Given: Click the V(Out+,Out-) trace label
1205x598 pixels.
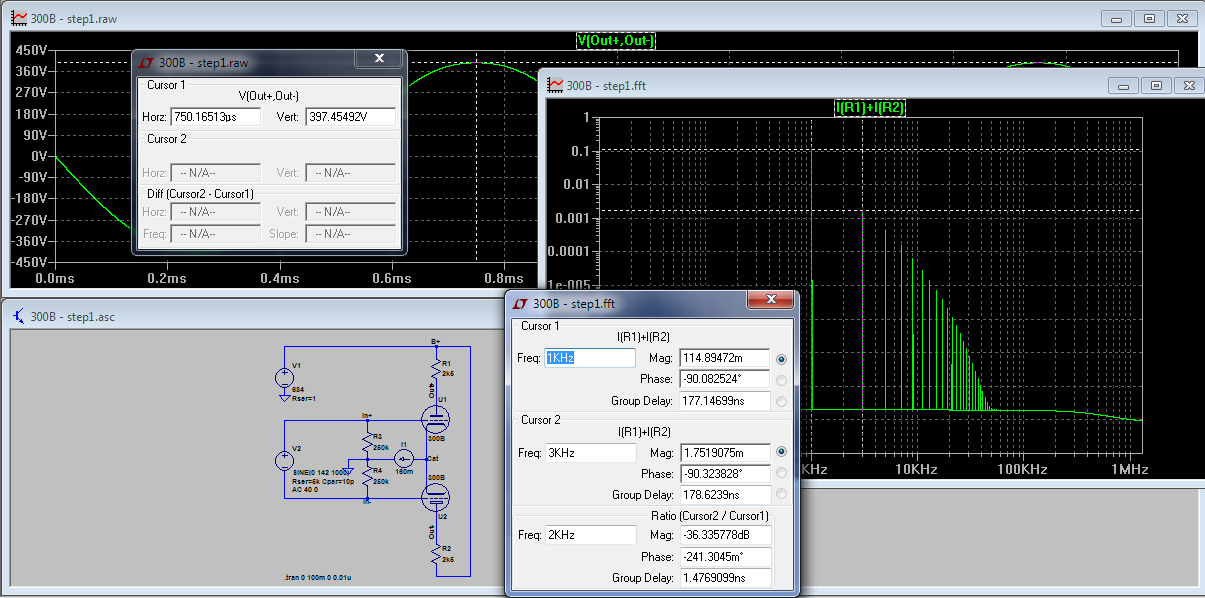Looking at the screenshot, I should coord(616,40).
